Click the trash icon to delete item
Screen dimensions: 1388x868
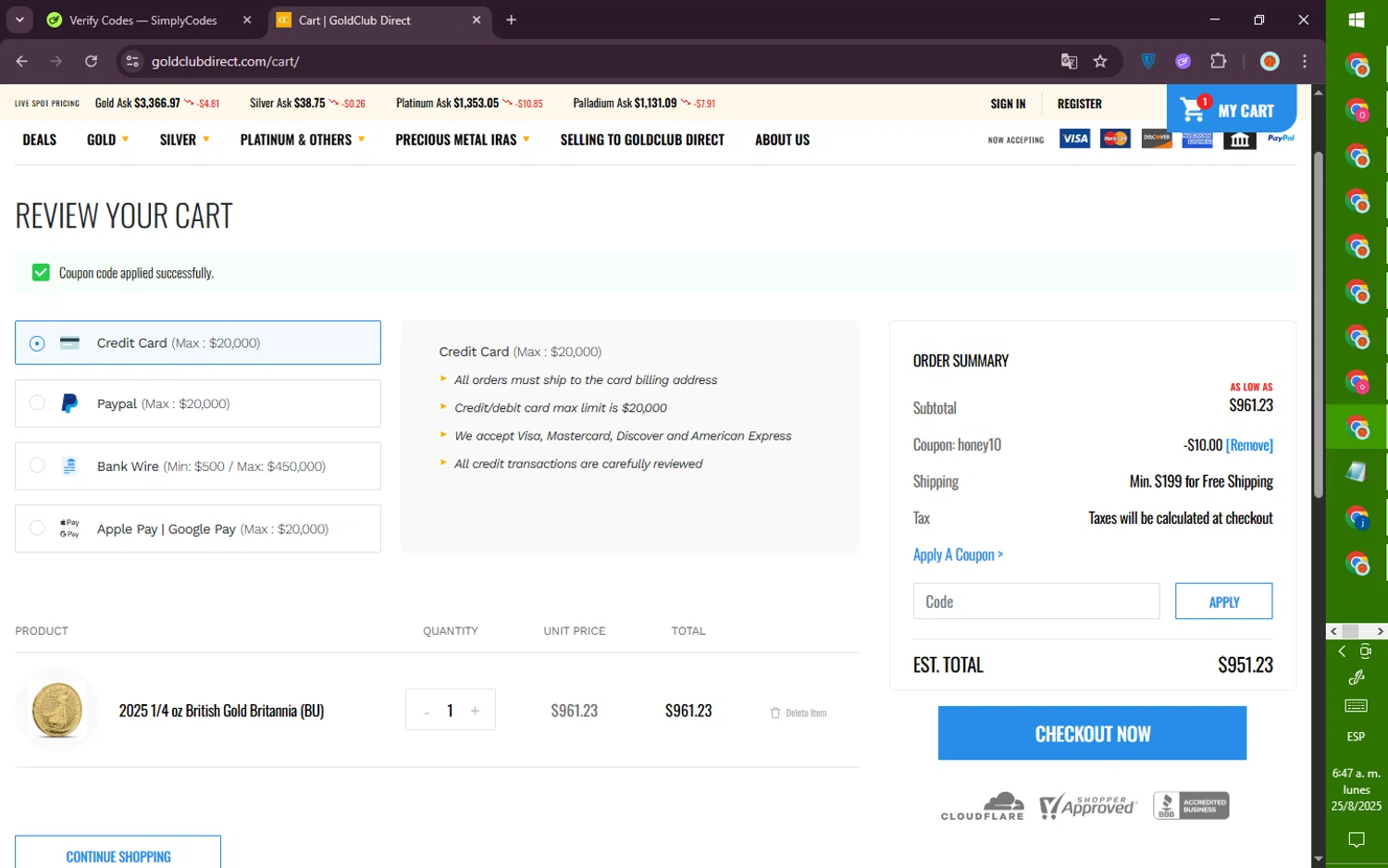[x=775, y=713]
